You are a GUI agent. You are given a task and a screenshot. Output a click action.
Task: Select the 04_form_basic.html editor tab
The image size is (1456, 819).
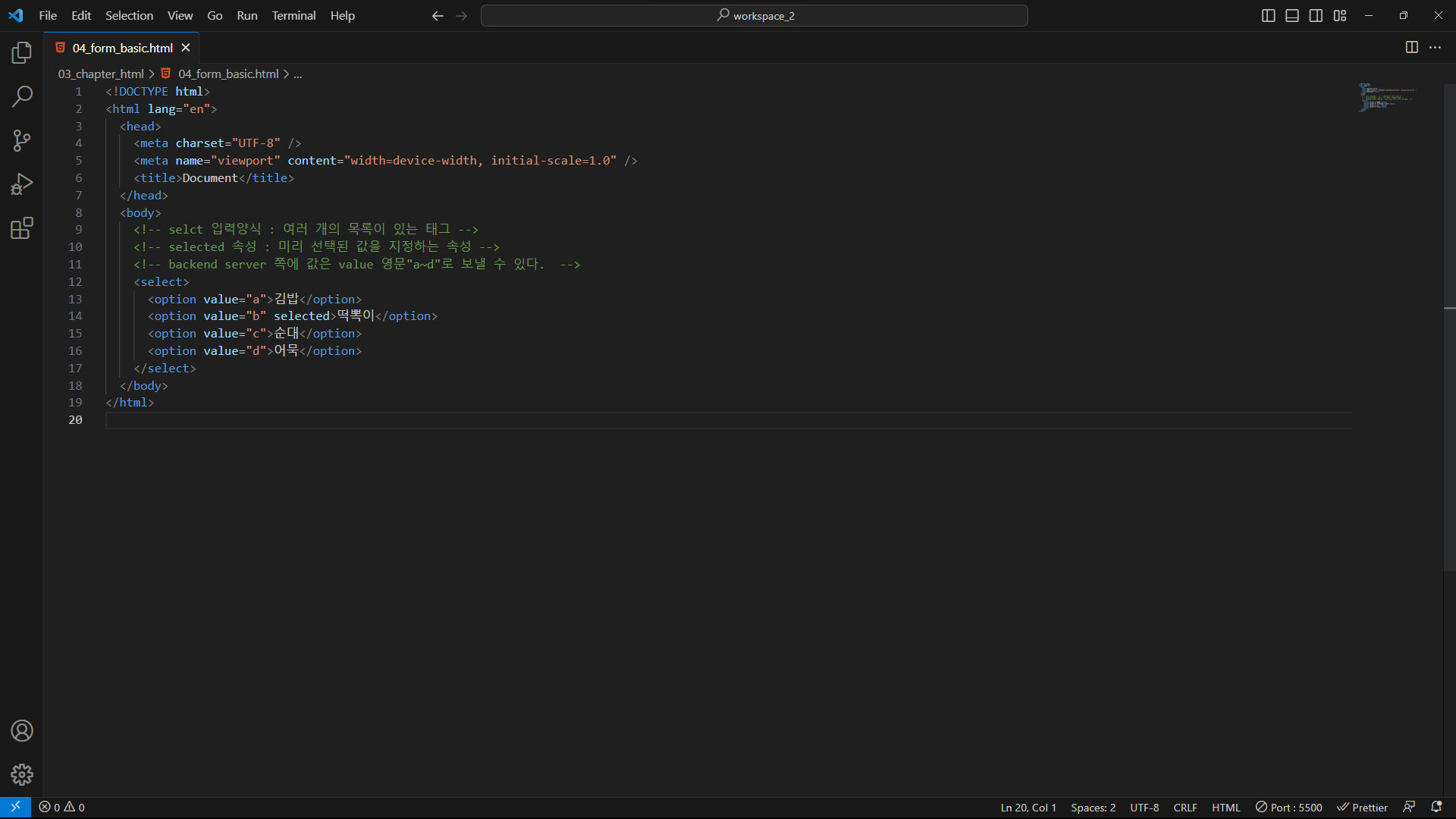(x=122, y=48)
